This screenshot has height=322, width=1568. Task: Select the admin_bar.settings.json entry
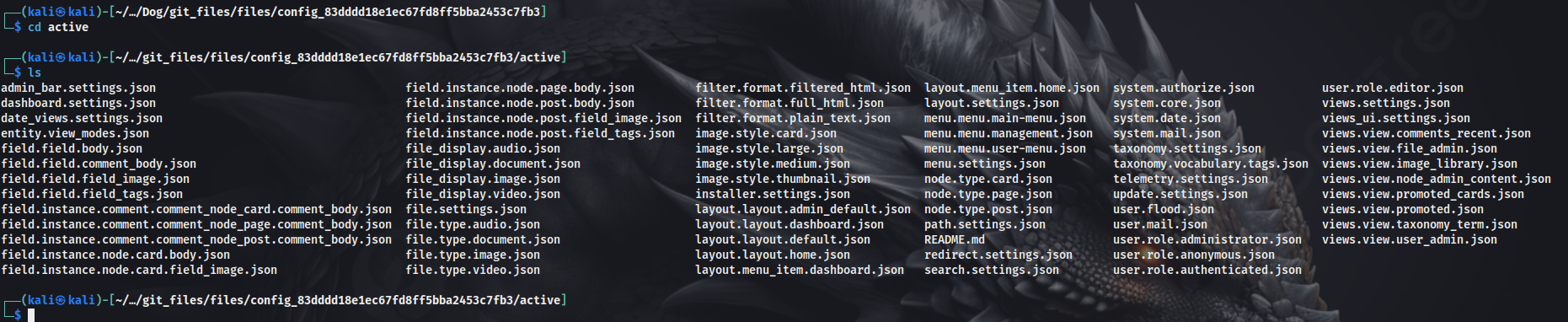[78, 88]
